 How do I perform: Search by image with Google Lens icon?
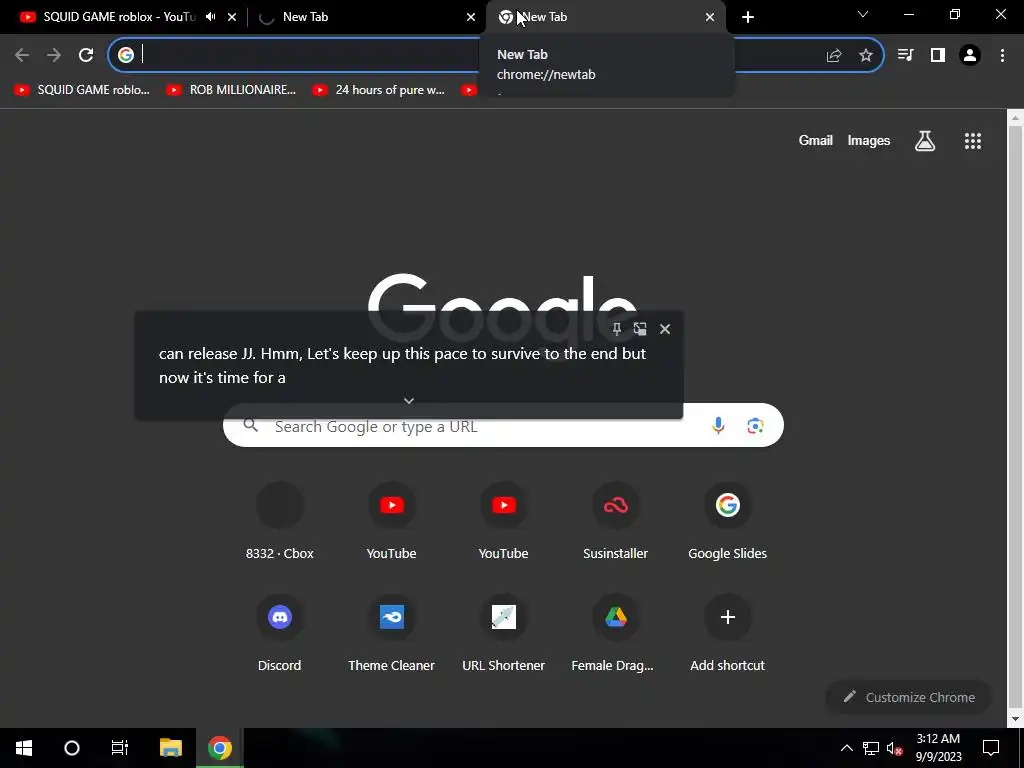point(755,426)
